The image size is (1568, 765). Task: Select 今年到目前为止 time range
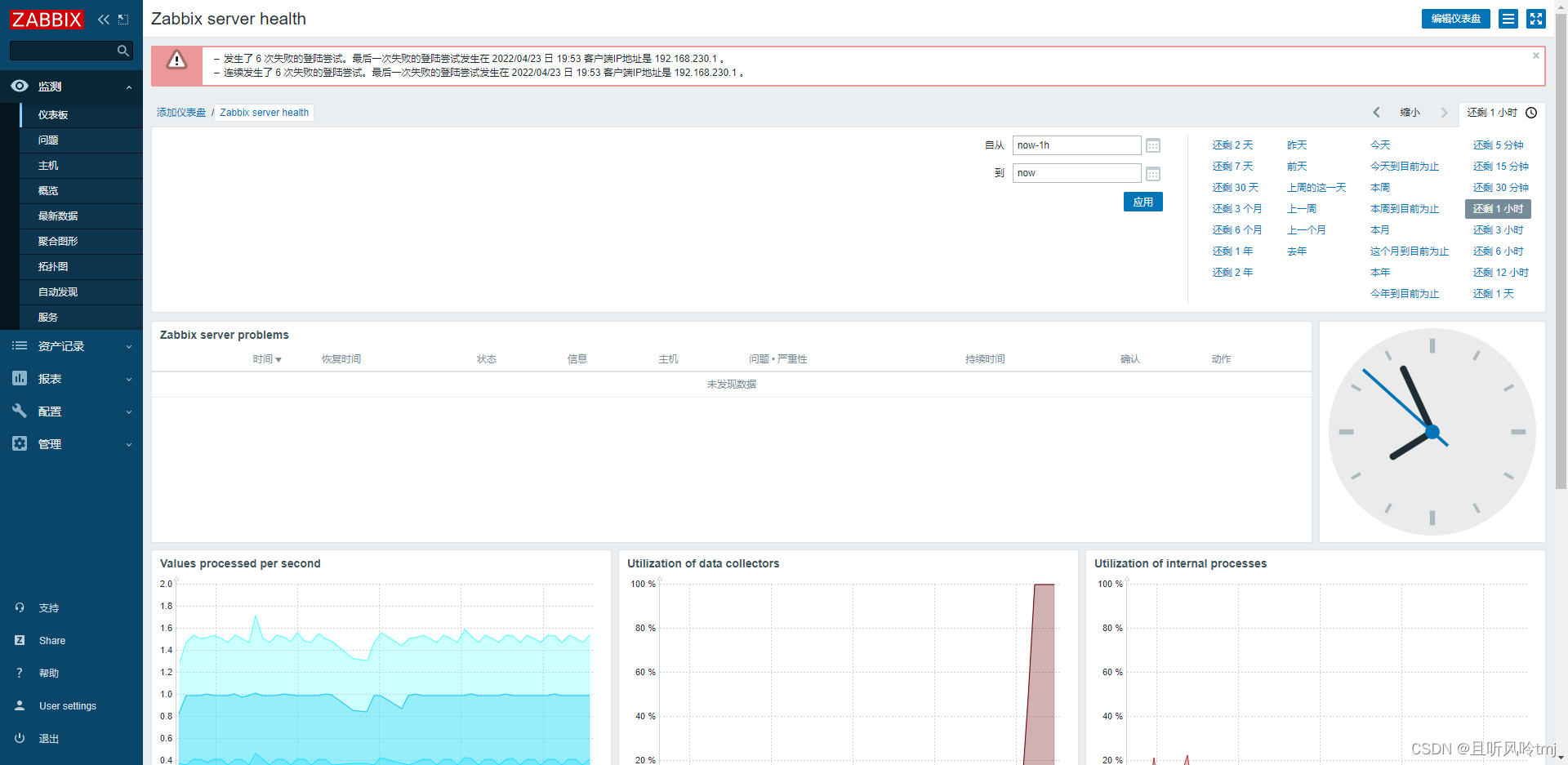[1405, 294]
